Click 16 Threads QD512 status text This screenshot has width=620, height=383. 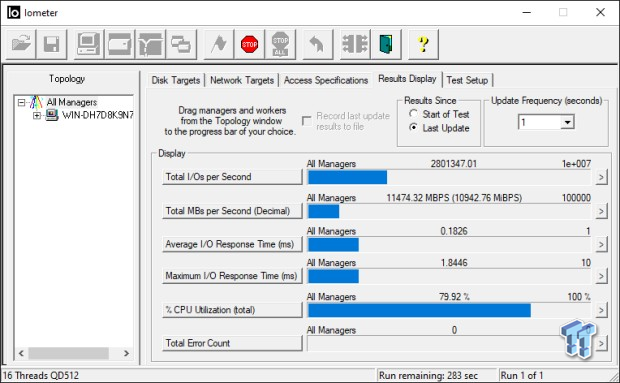pos(41,375)
